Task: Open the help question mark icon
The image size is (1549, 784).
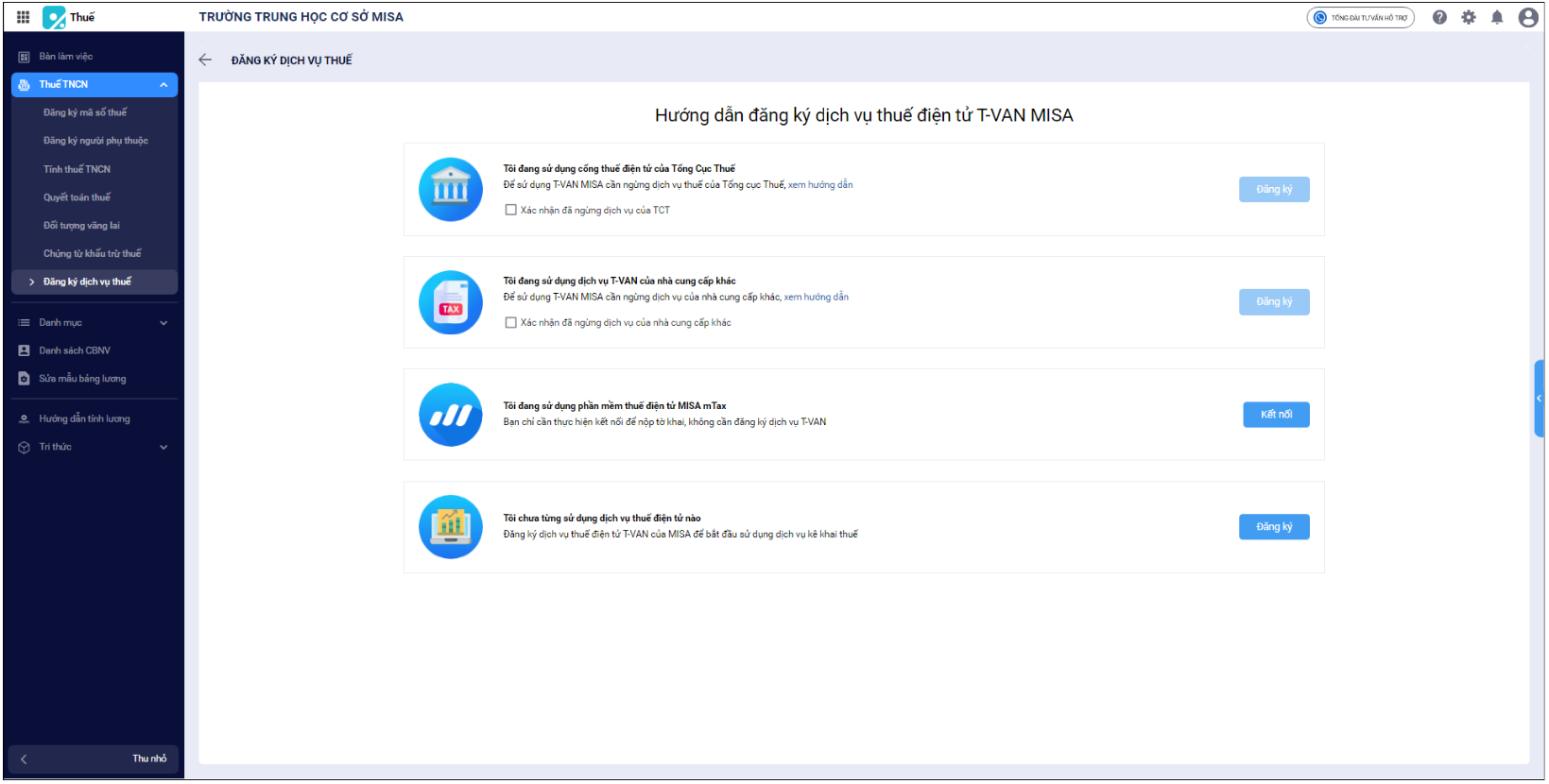Action: [x=1439, y=17]
